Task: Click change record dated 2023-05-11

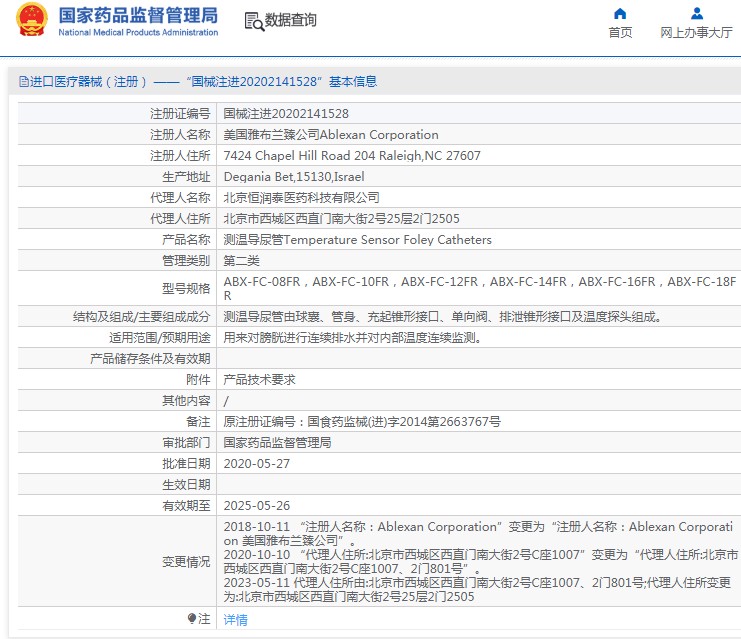Action: click(x=477, y=589)
